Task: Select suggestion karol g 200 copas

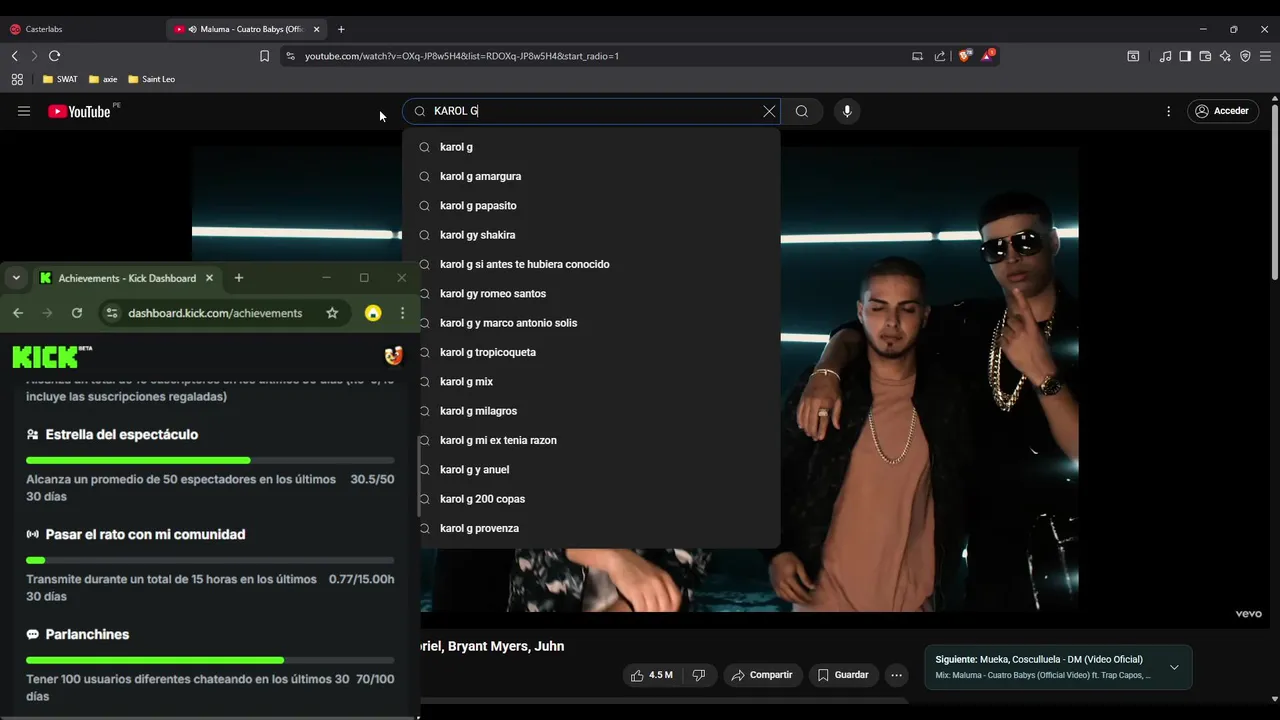Action: pos(591,499)
